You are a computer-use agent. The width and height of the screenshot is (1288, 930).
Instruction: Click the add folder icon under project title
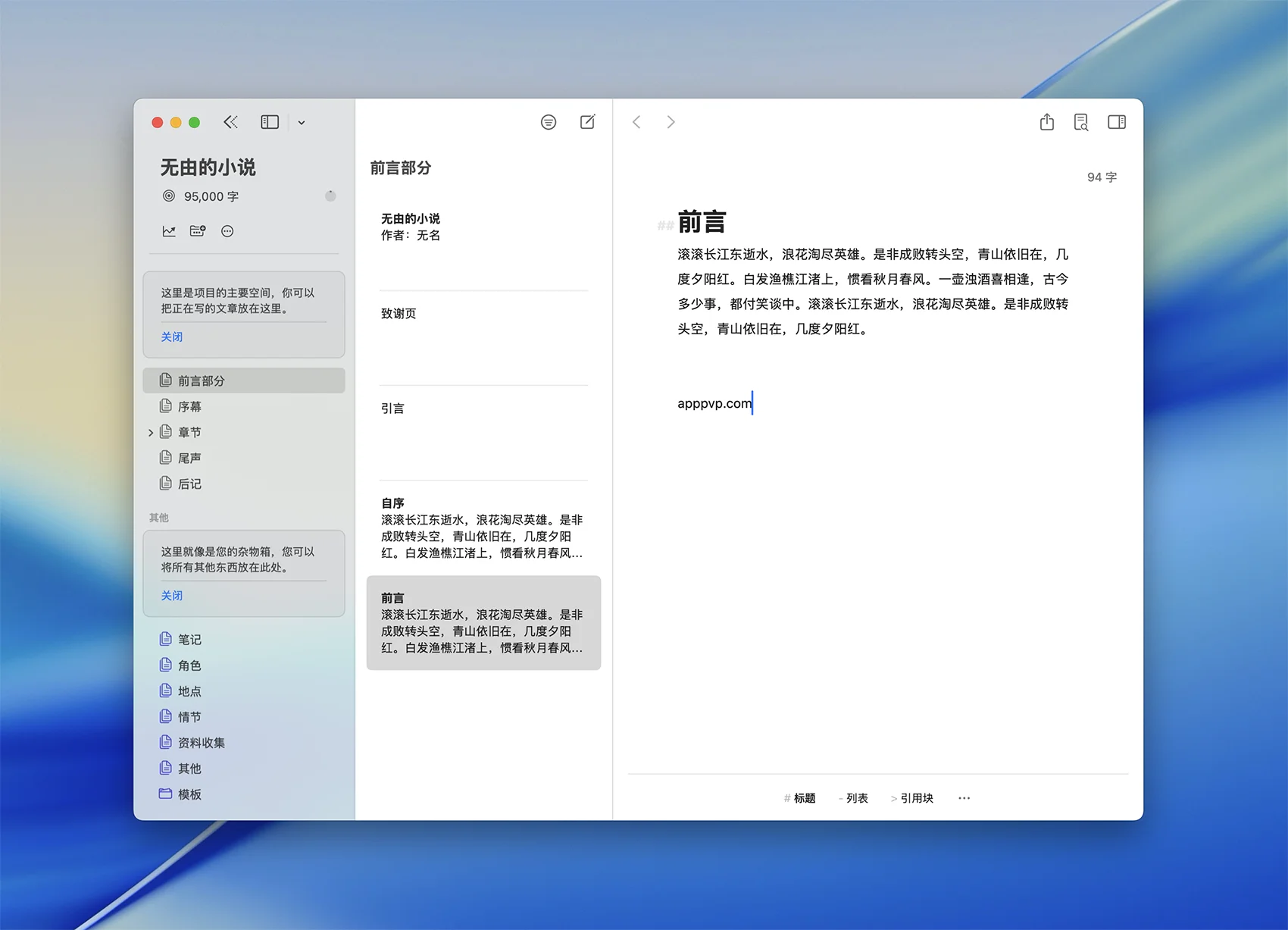click(x=198, y=231)
